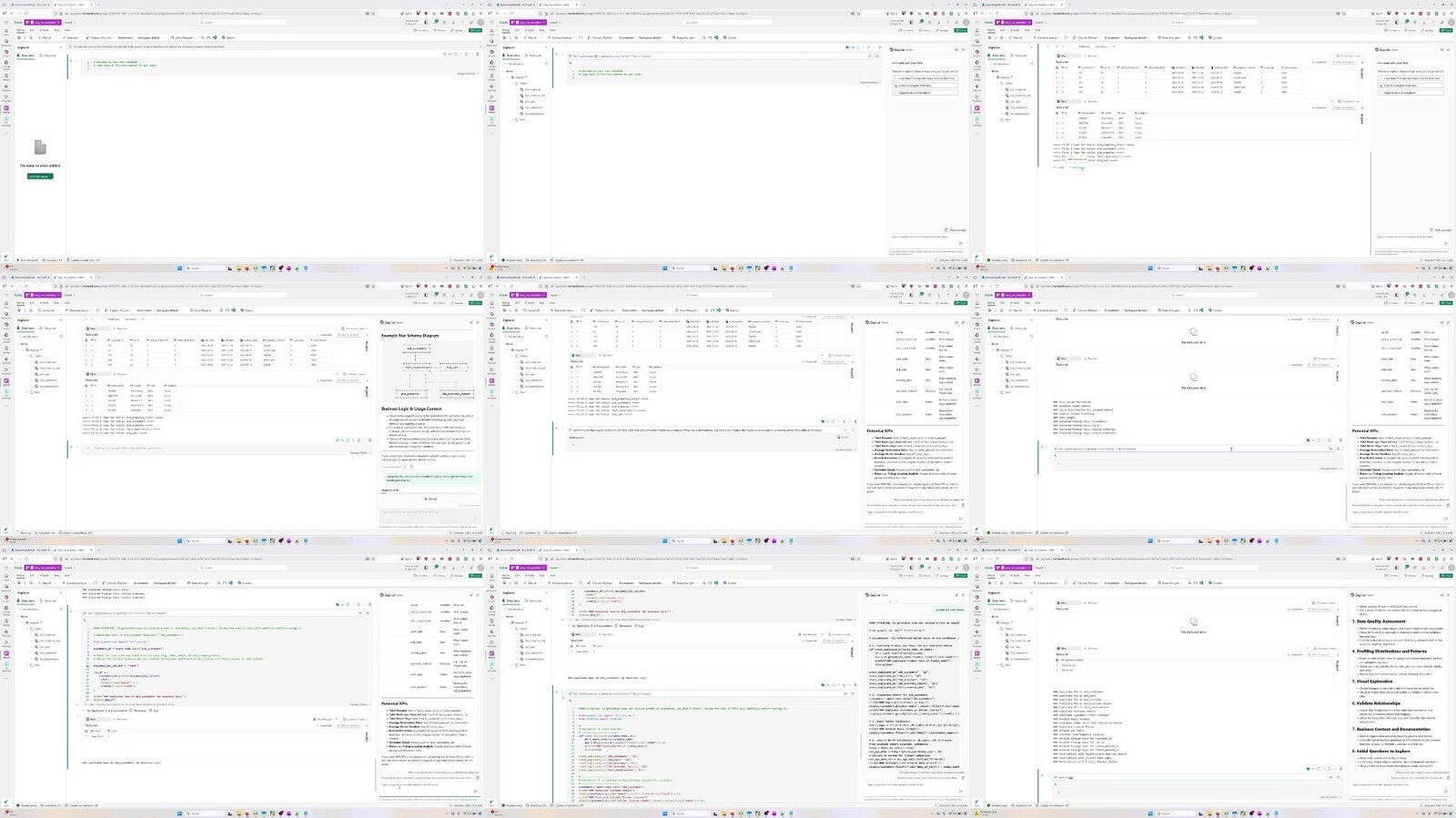Toggle Copilot completions in top-left frame status bar
The height and width of the screenshot is (818, 1456).
[x=85, y=260]
